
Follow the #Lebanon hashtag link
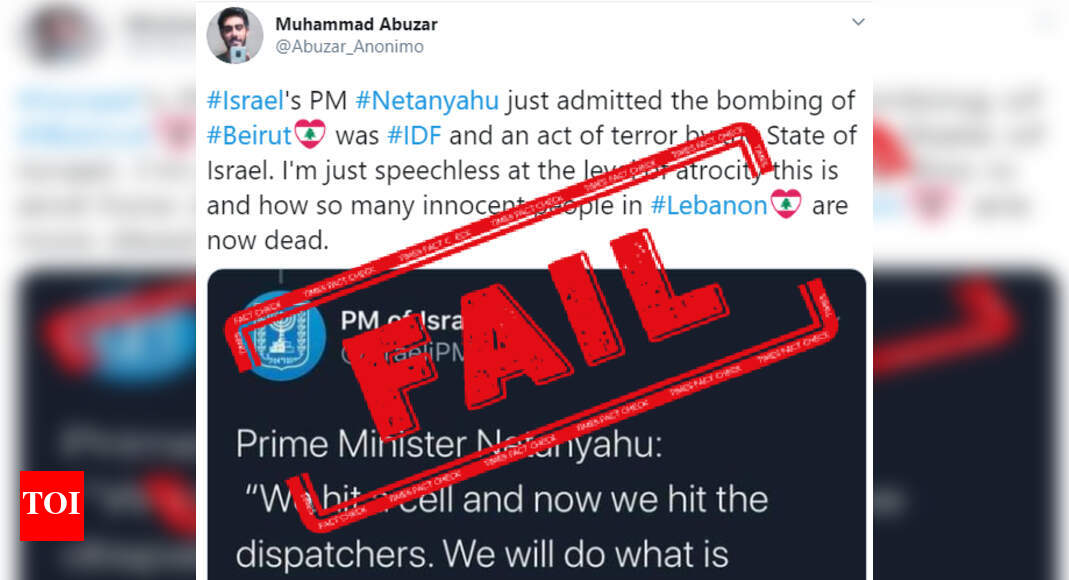click(709, 205)
